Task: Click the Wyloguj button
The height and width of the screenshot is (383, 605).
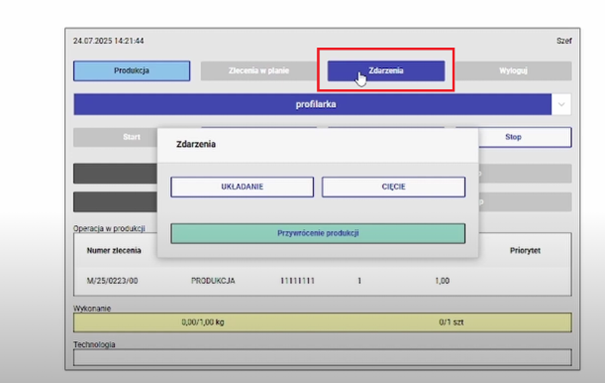Action: [513, 71]
